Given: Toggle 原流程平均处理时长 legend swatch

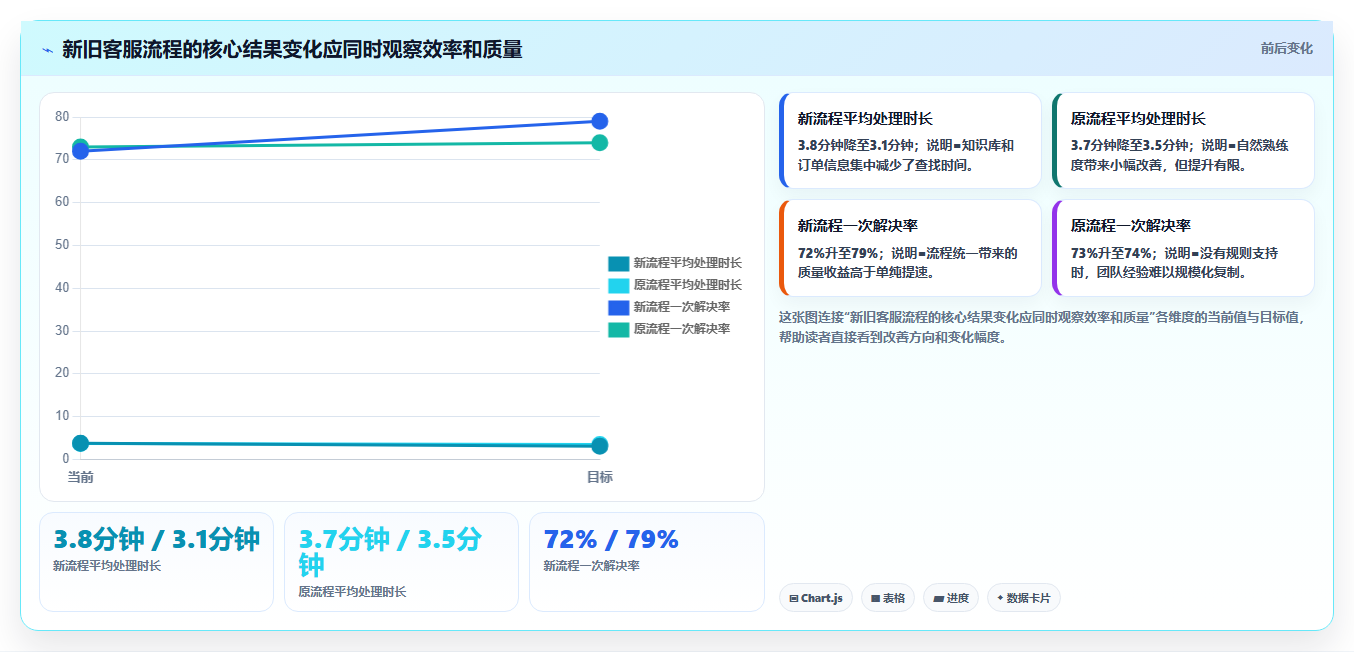Looking at the screenshot, I should click(x=618, y=285).
